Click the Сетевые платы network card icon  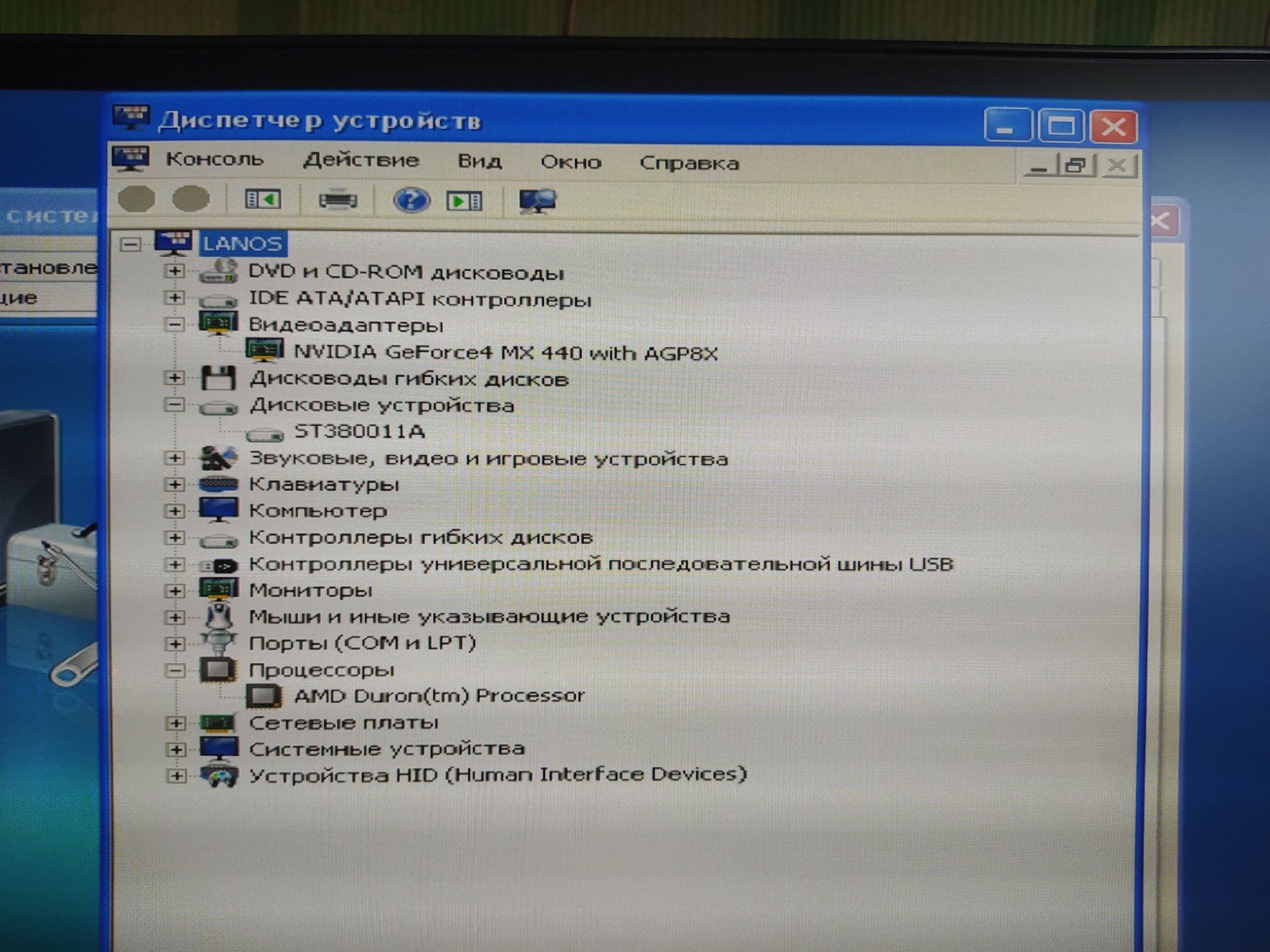point(218,722)
